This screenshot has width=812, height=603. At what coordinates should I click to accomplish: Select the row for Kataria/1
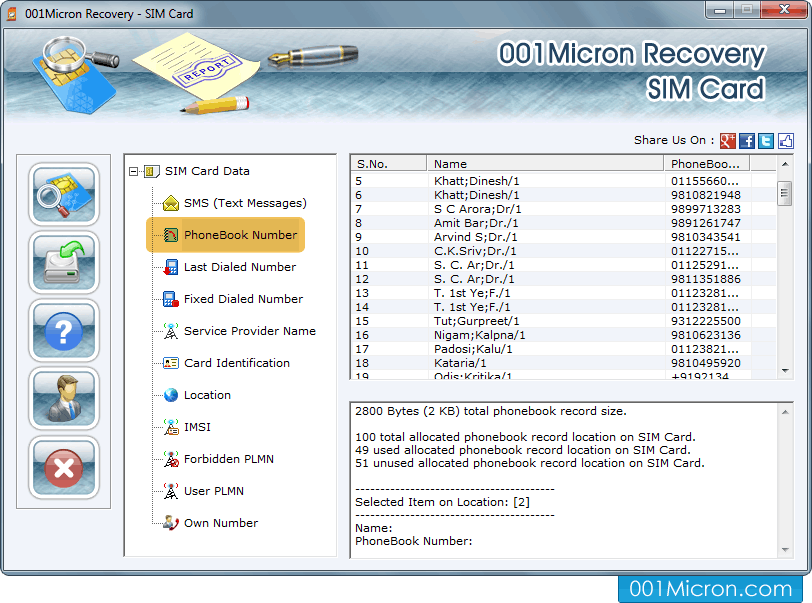coord(564,363)
